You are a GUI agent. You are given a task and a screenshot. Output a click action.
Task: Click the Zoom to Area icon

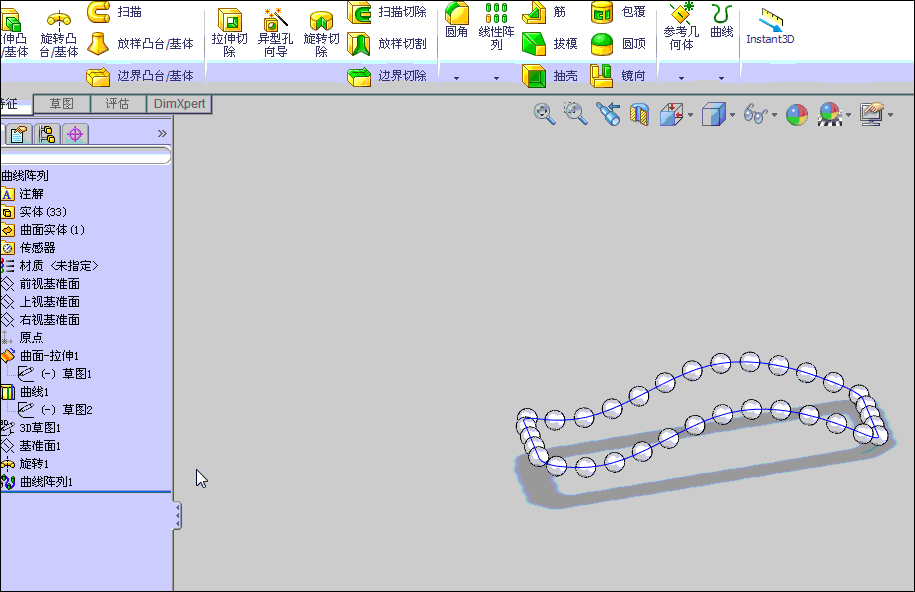point(575,113)
